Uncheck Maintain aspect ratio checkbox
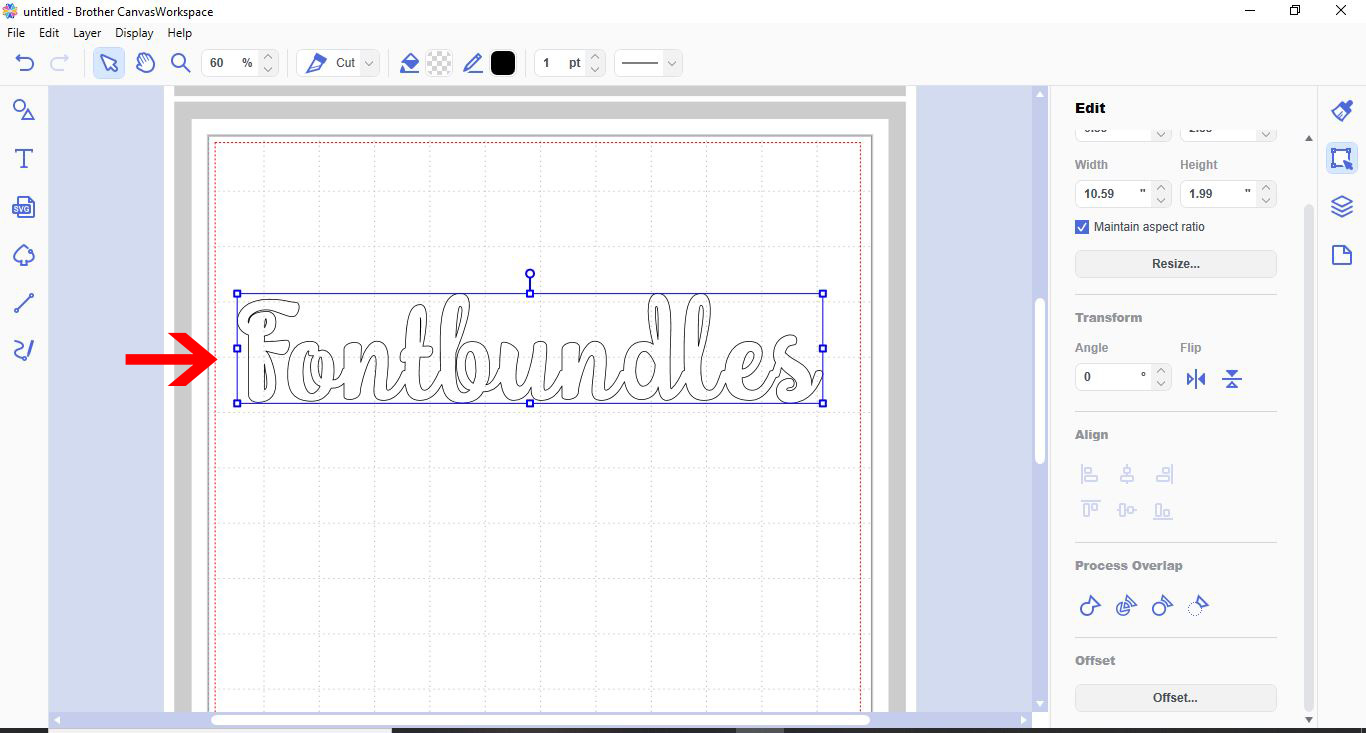 [1082, 227]
